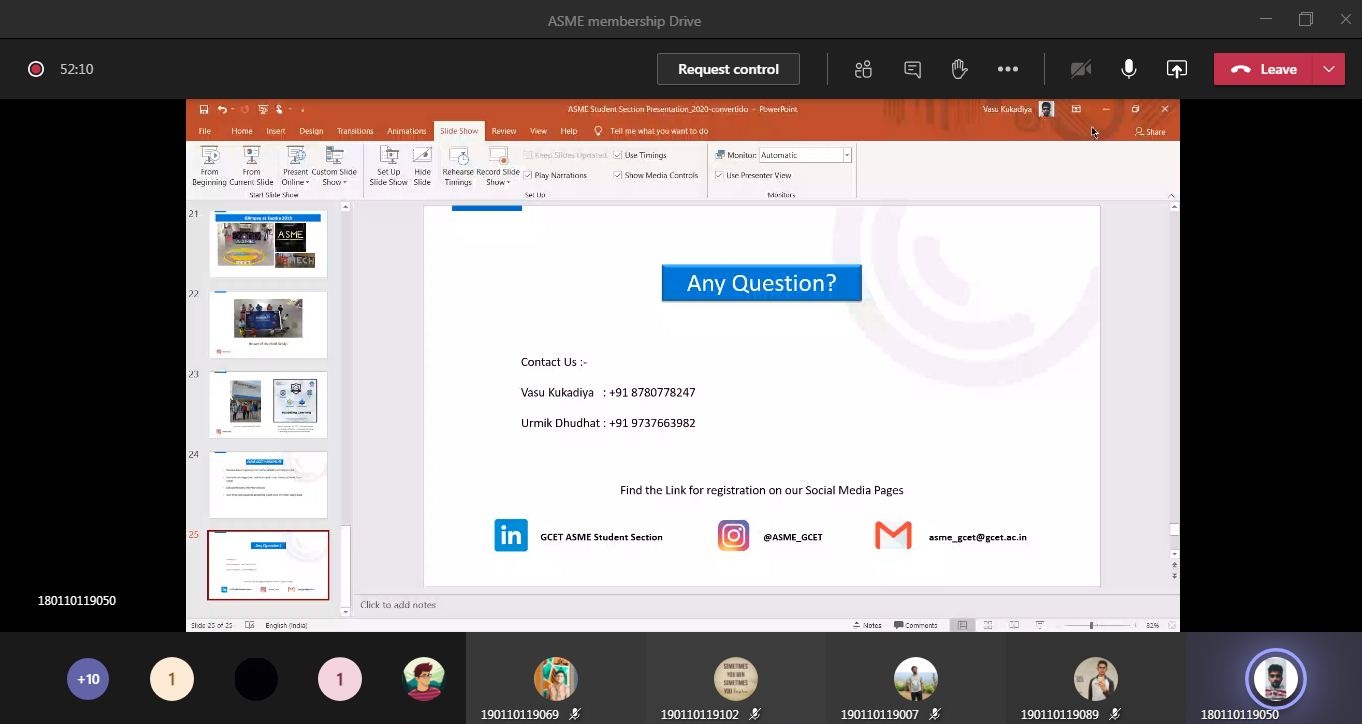The image size is (1362, 724).
Task: Start Slide Show from status bar
Action: tap(1040, 625)
